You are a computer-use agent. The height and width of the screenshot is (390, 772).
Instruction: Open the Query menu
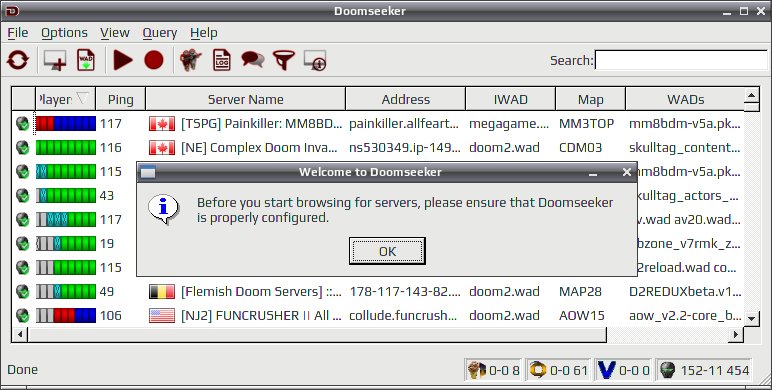[x=160, y=33]
